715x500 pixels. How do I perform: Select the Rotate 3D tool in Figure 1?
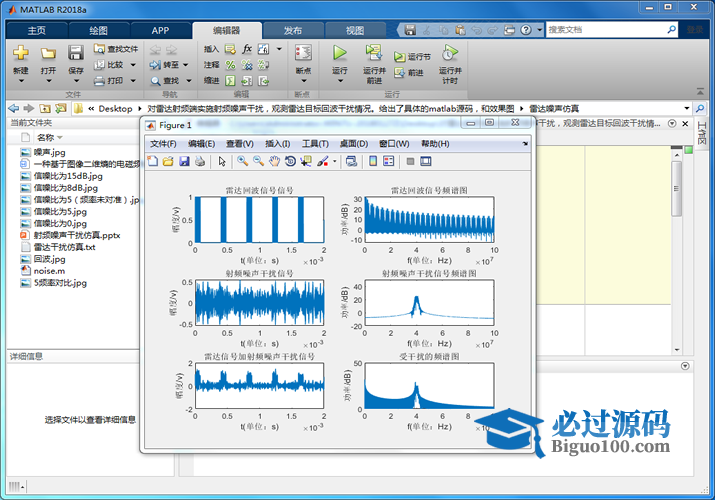tap(290, 161)
